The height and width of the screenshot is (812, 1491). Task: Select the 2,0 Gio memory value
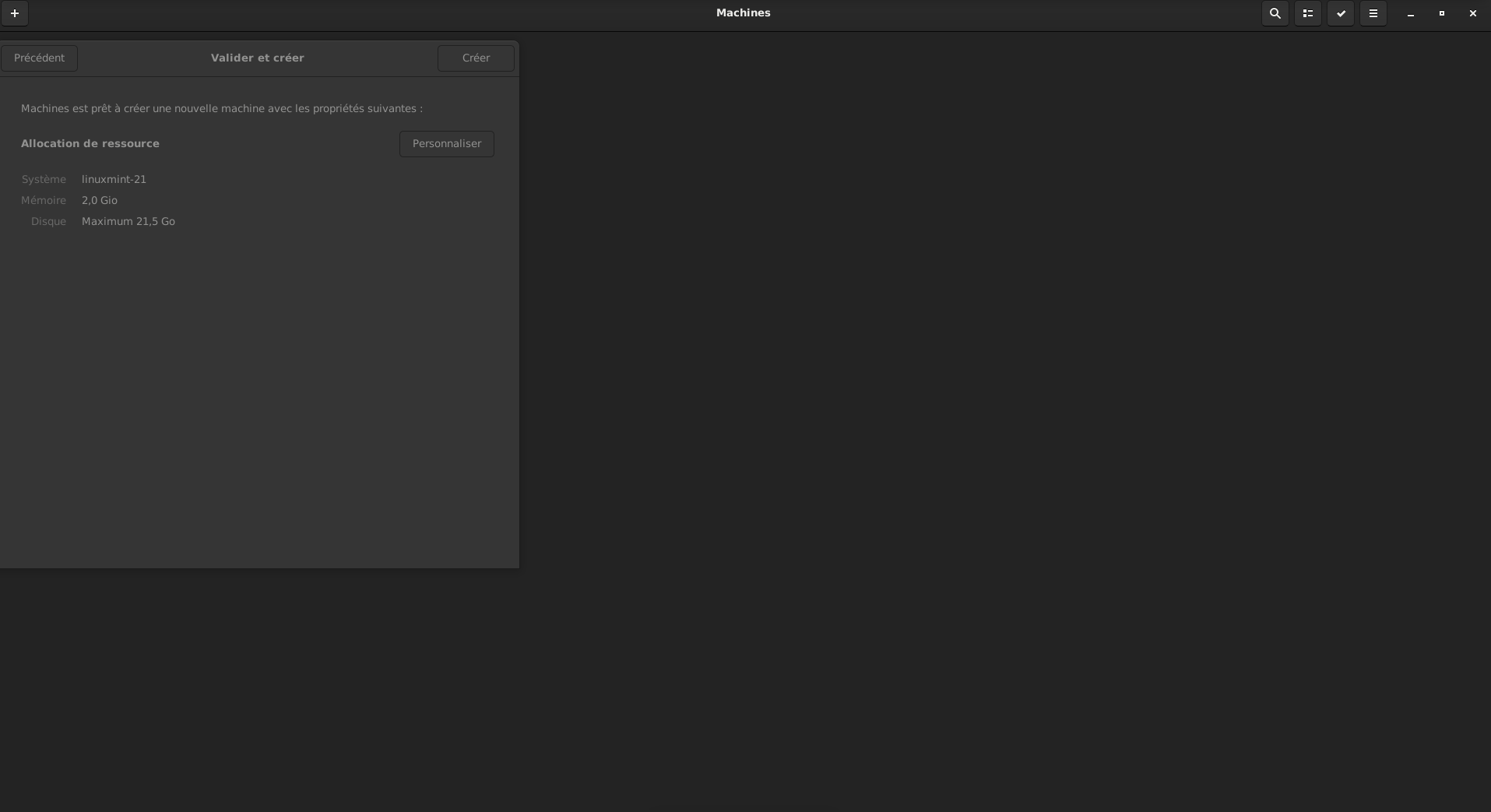click(100, 200)
